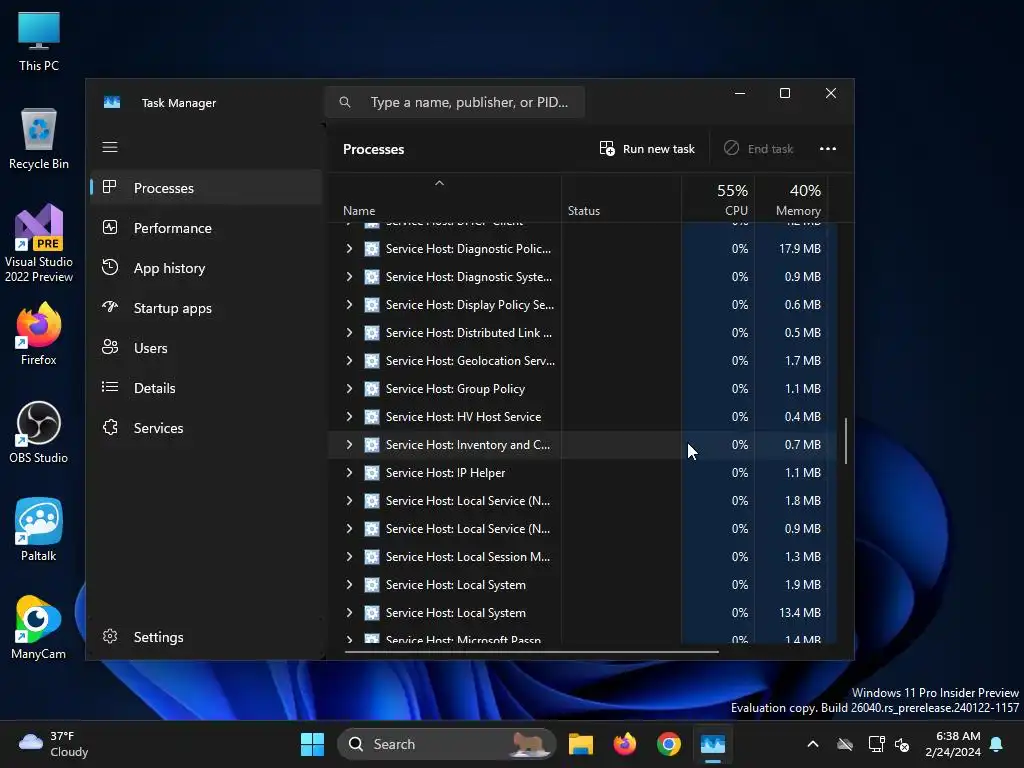Viewport: 1024px width, 768px height.
Task: Sort processes by the CPU column
Action: (718, 199)
